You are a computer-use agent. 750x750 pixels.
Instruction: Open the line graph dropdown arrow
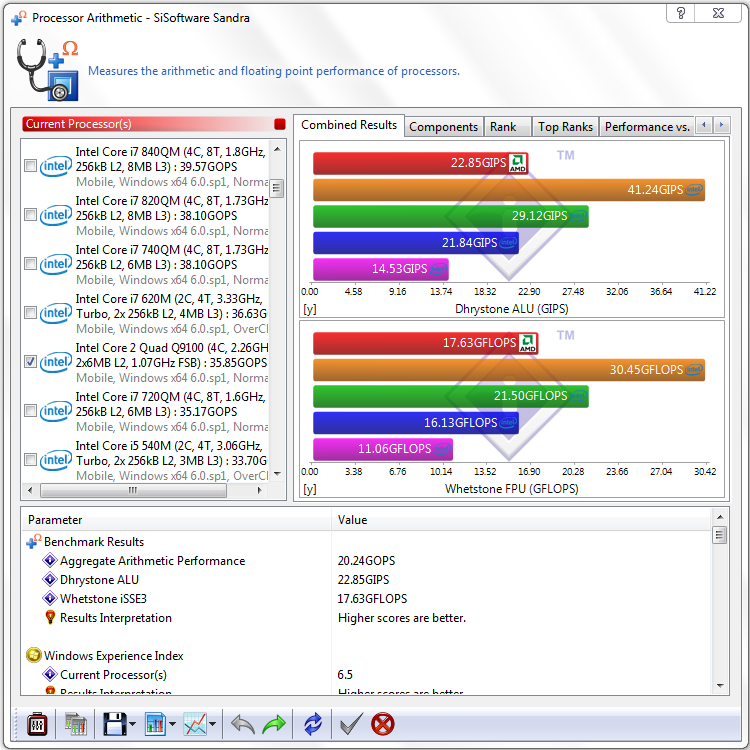(213, 725)
